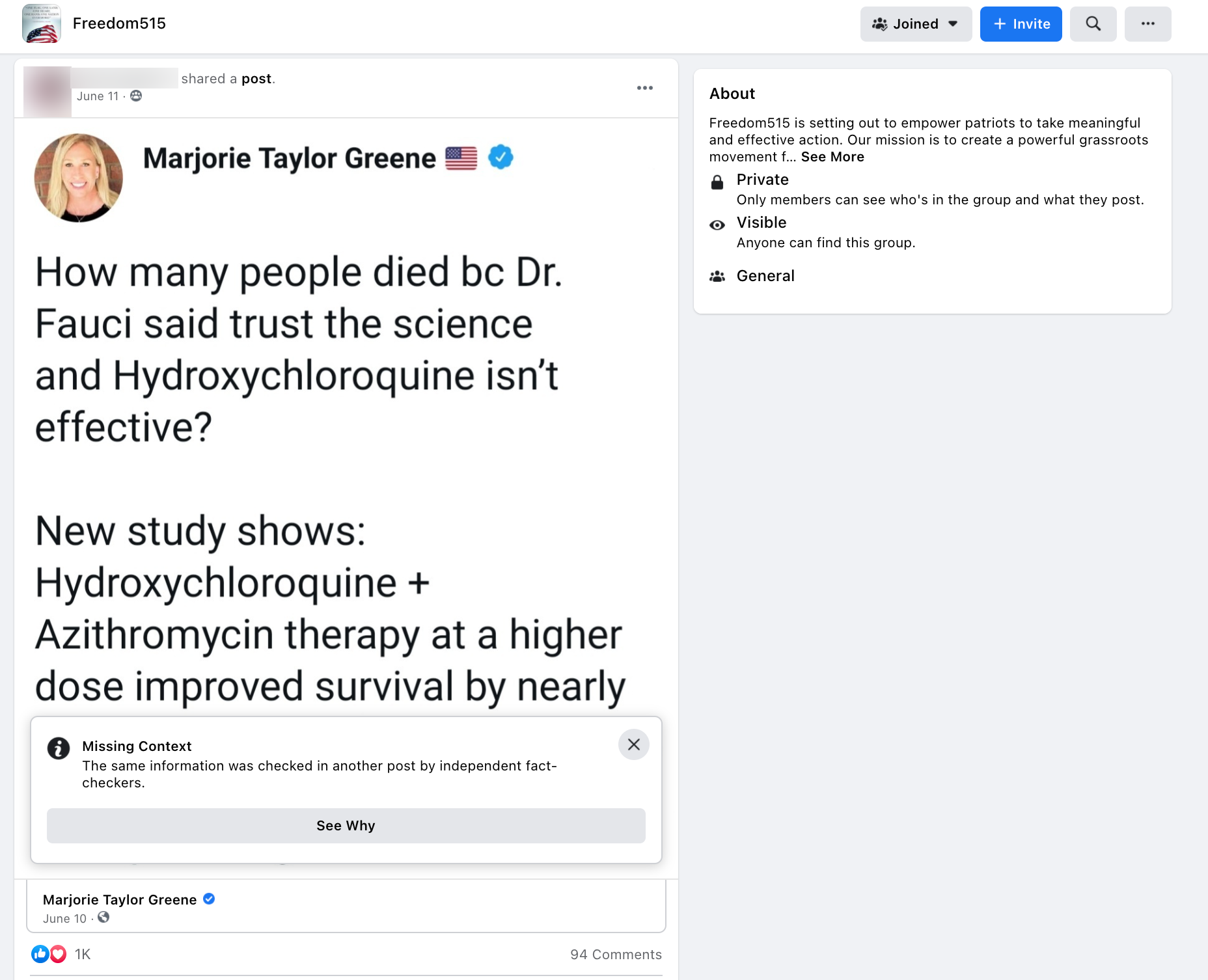This screenshot has width=1208, height=980.
Task: Click the heart Love reaction icon
Action: [x=58, y=954]
